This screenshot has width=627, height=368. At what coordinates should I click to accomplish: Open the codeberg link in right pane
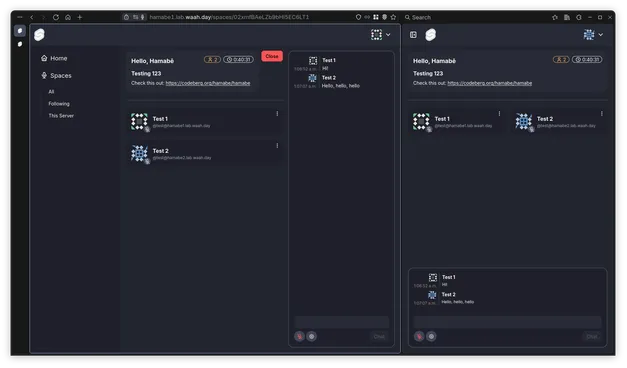click(489, 83)
